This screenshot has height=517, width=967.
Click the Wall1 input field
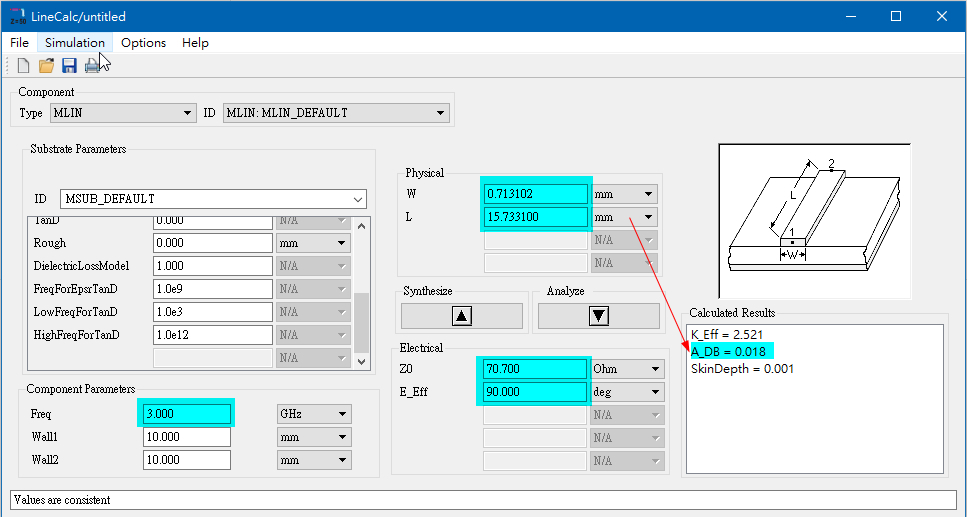[x=187, y=437]
